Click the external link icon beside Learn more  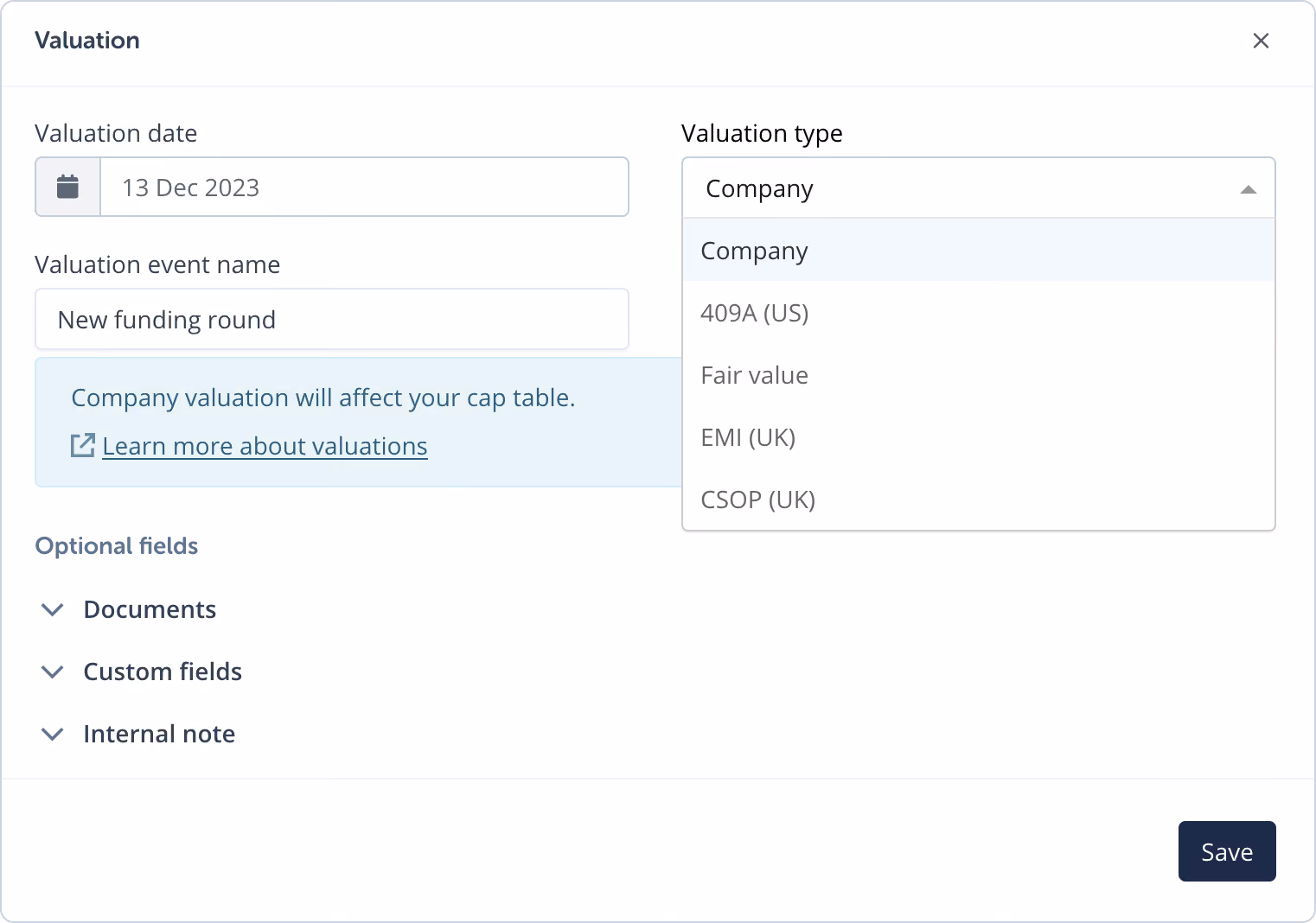(x=83, y=446)
